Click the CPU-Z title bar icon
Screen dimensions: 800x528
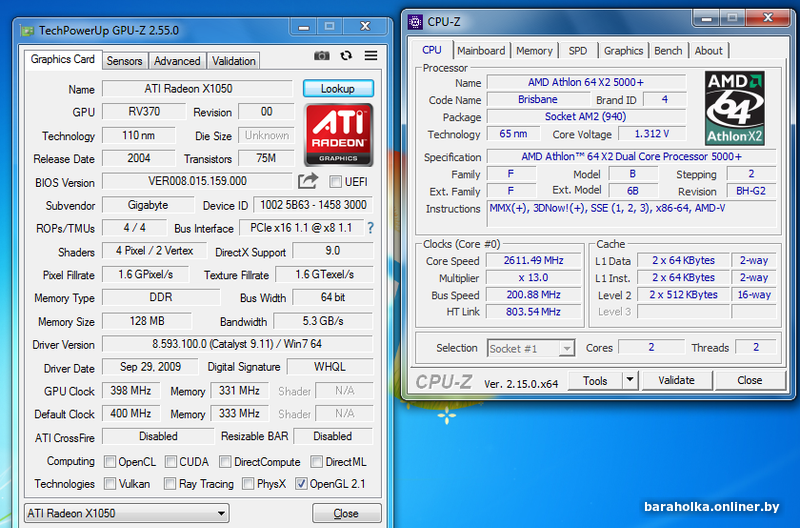point(415,22)
